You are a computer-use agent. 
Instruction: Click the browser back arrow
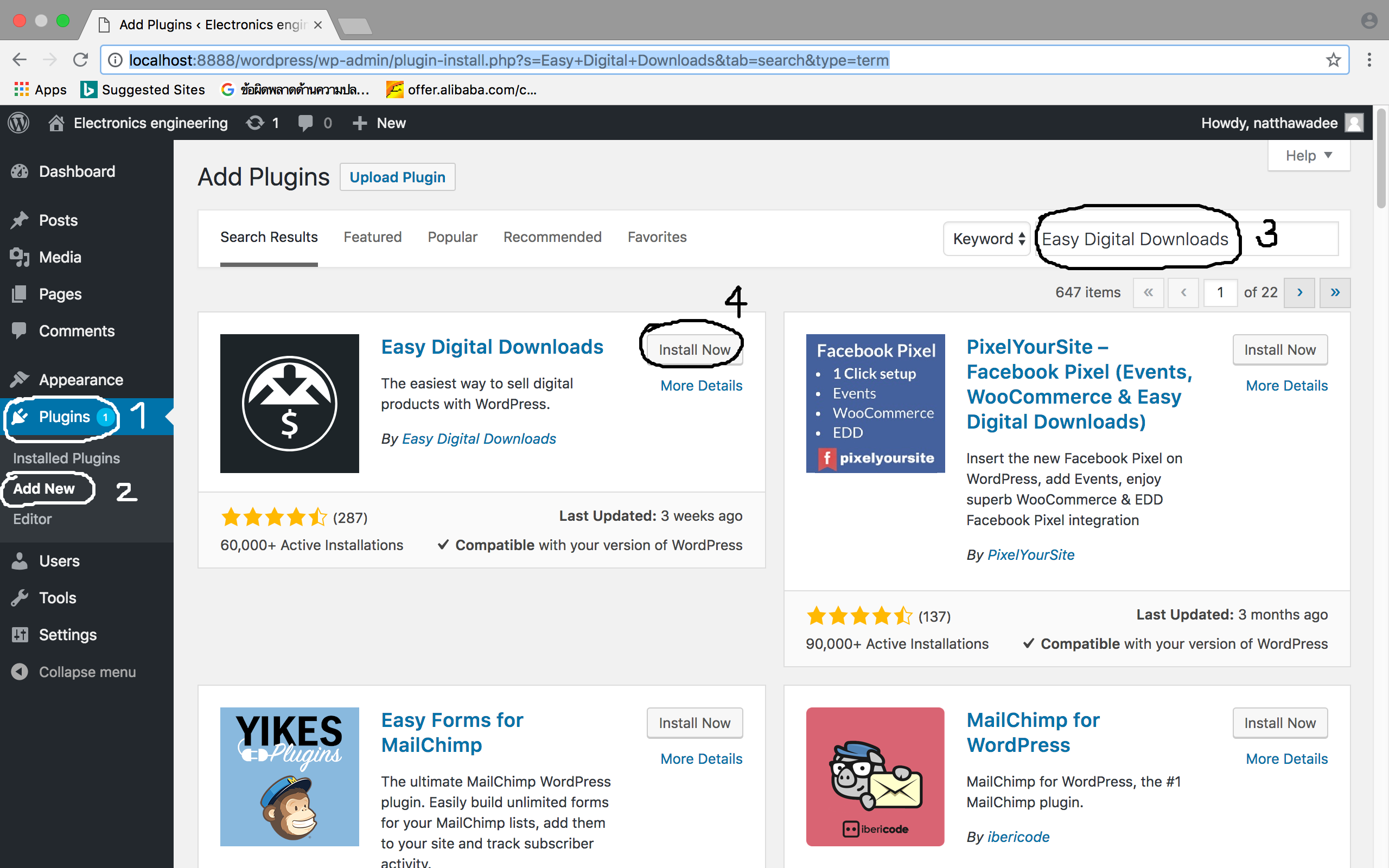point(20,60)
